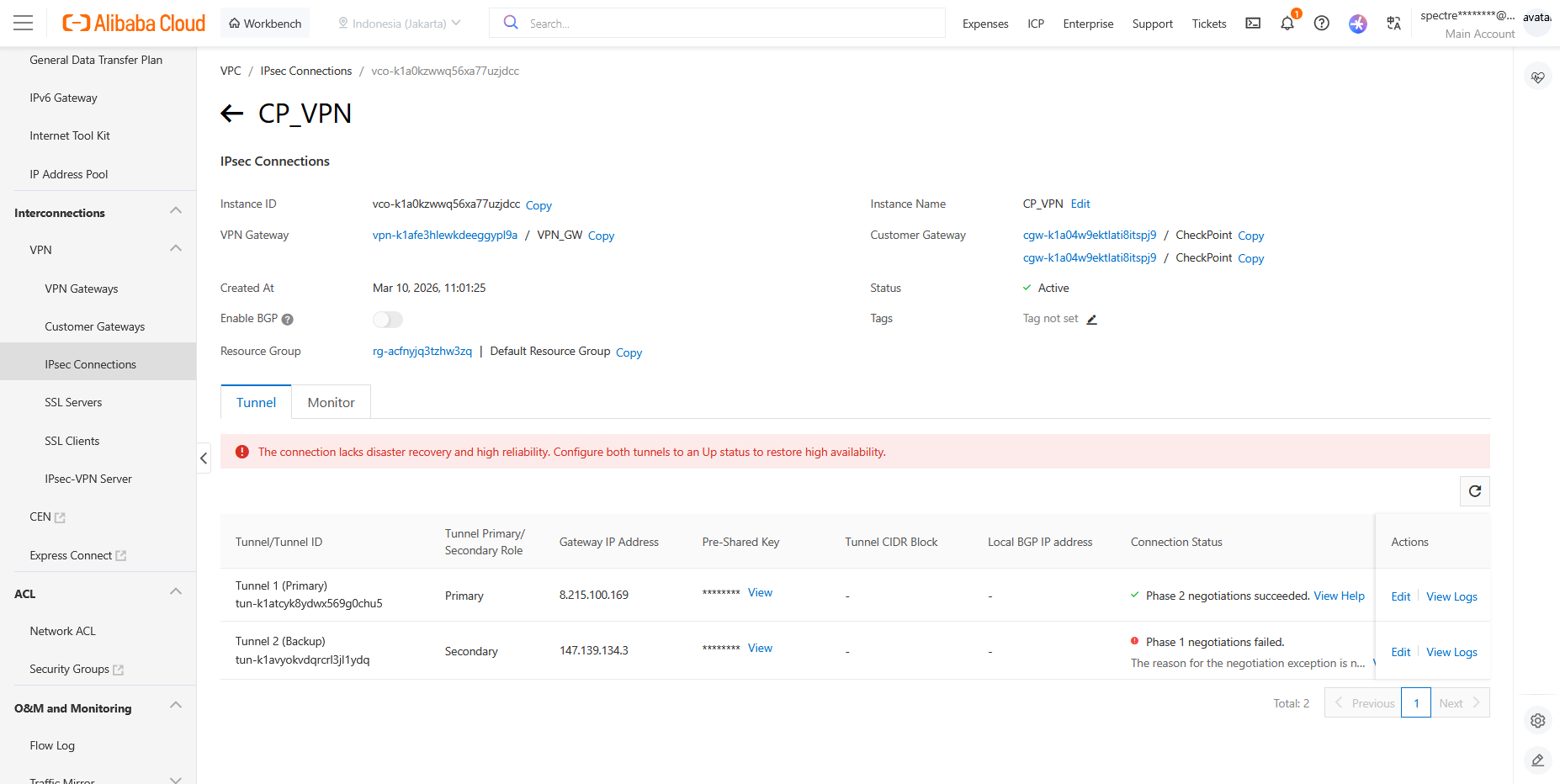Image resolution: width=1560 pixels, height=784 pixels.
Task: Open the Cloud Shell terminal icon
Action: point(1253,24)
